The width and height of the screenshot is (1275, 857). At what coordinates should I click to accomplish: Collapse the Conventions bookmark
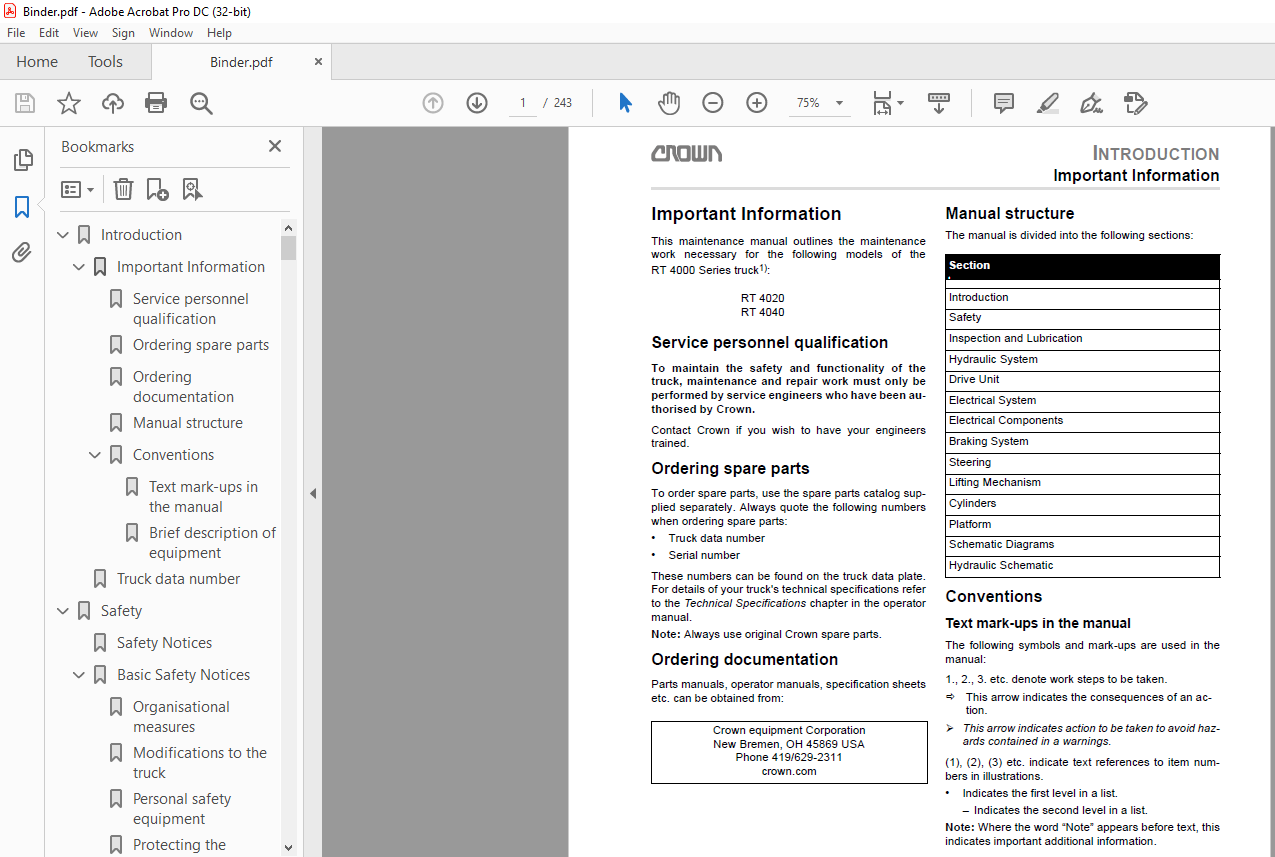pyautogui.click(x=96, y=455)
